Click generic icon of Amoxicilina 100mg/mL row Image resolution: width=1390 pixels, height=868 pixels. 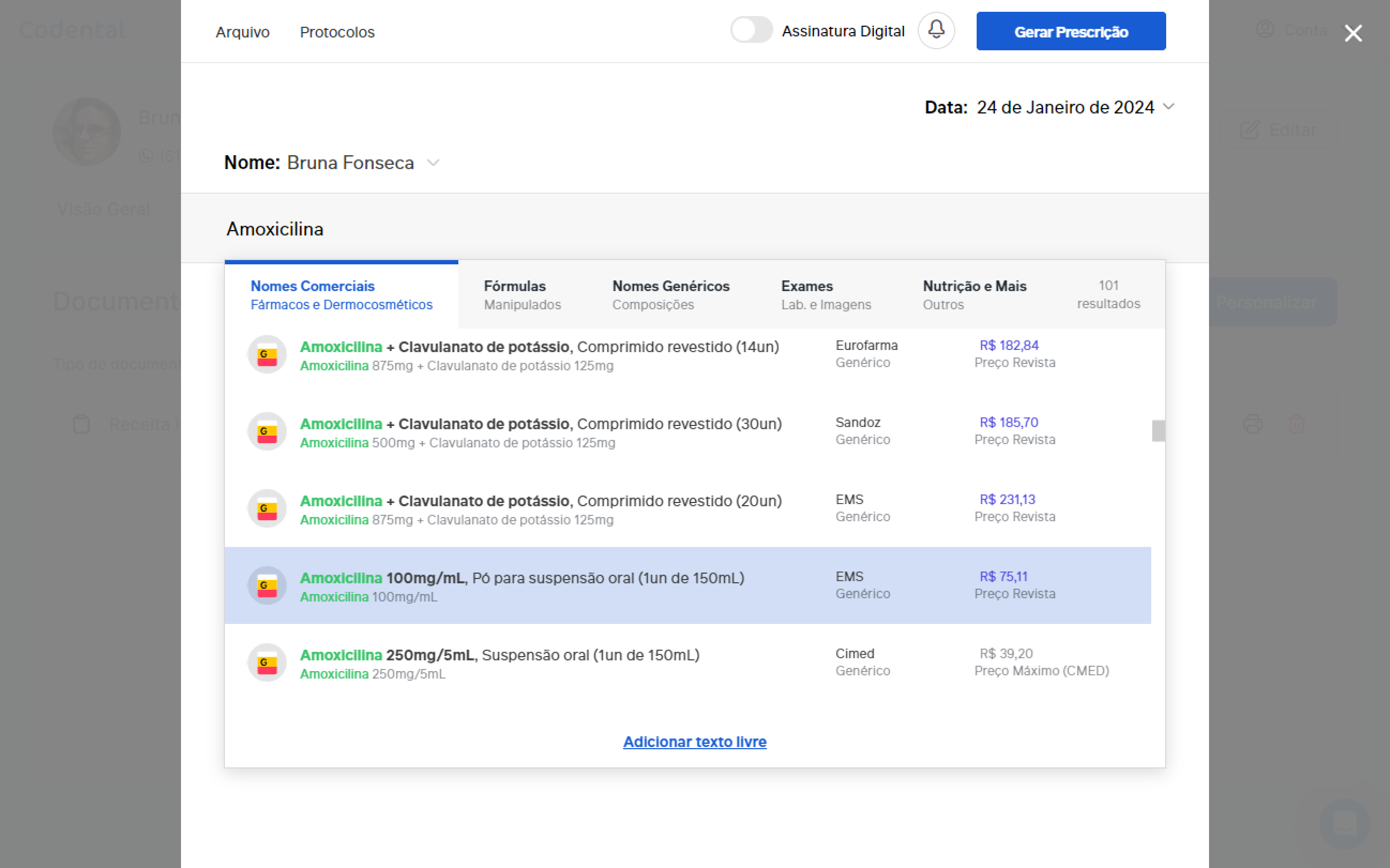267,585
